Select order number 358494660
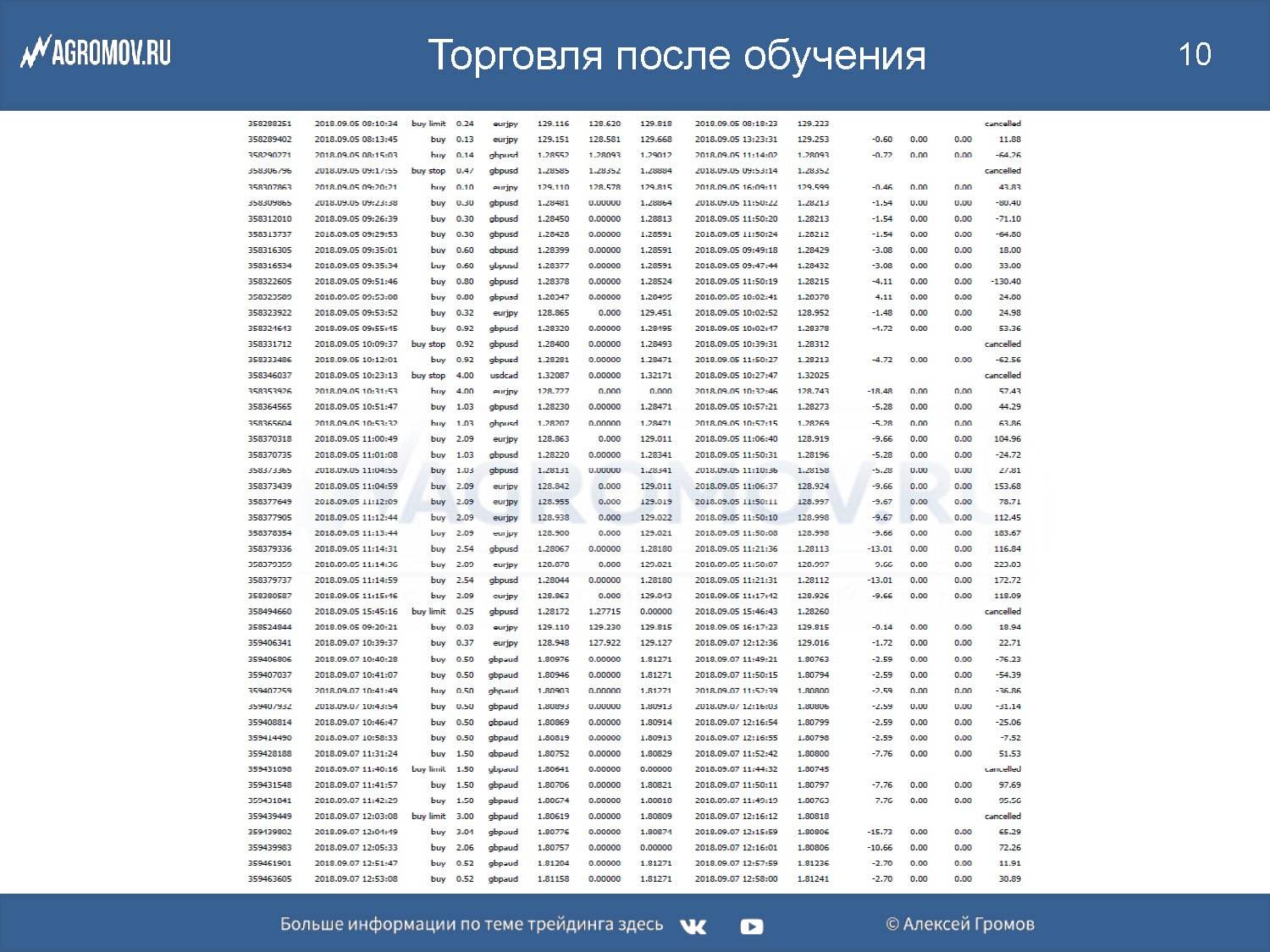Viewport: 1270px width, 952px height. (x=269, y=612)
